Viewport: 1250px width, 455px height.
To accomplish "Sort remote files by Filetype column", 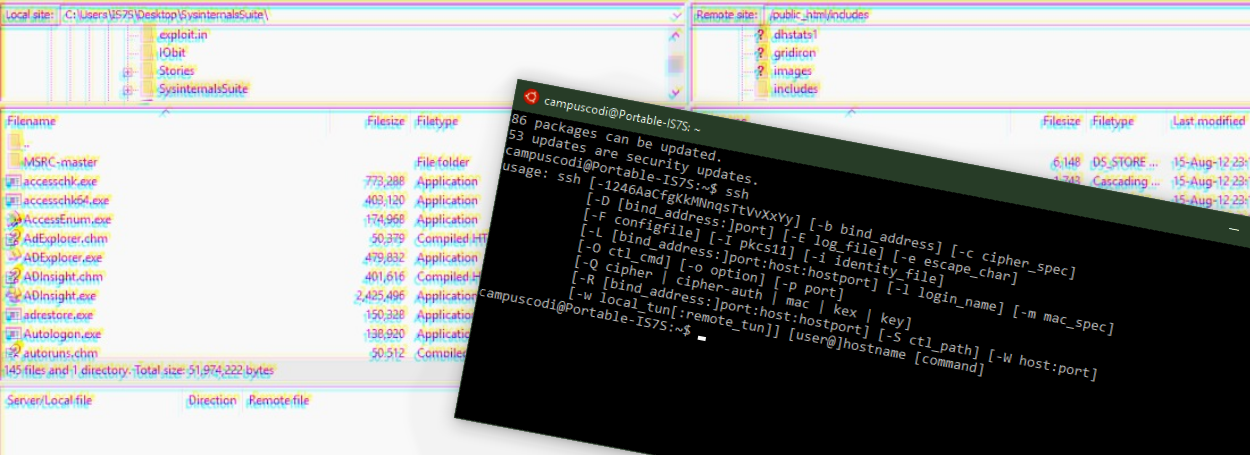I will coord(1113,121).
